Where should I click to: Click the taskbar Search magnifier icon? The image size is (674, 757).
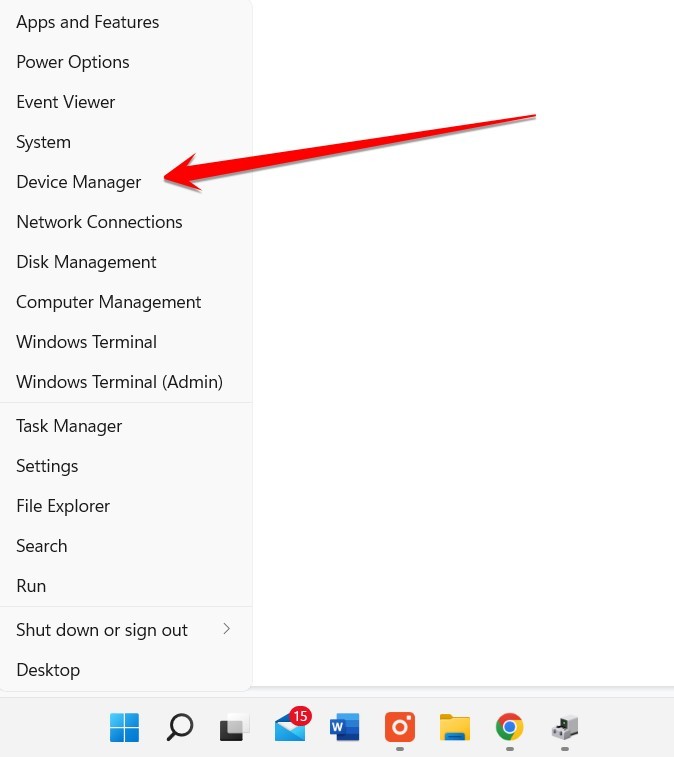pyautogui.click(x=180, y=727)
